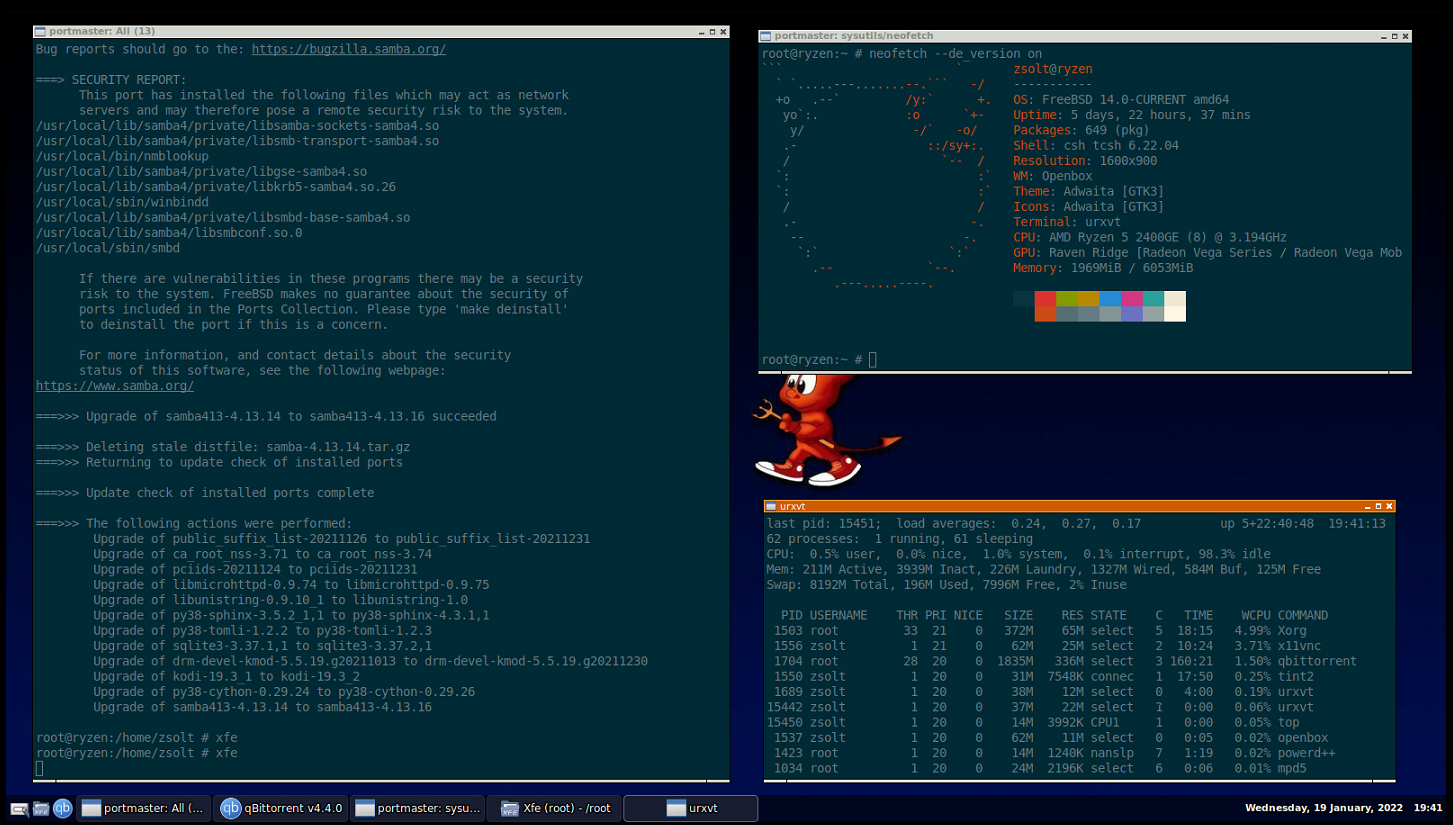Click the 'Memory: 1969MiB / 6053MiB' line
The height and width of the screenshot is (825, 1453).
(x=1103, y=268)
